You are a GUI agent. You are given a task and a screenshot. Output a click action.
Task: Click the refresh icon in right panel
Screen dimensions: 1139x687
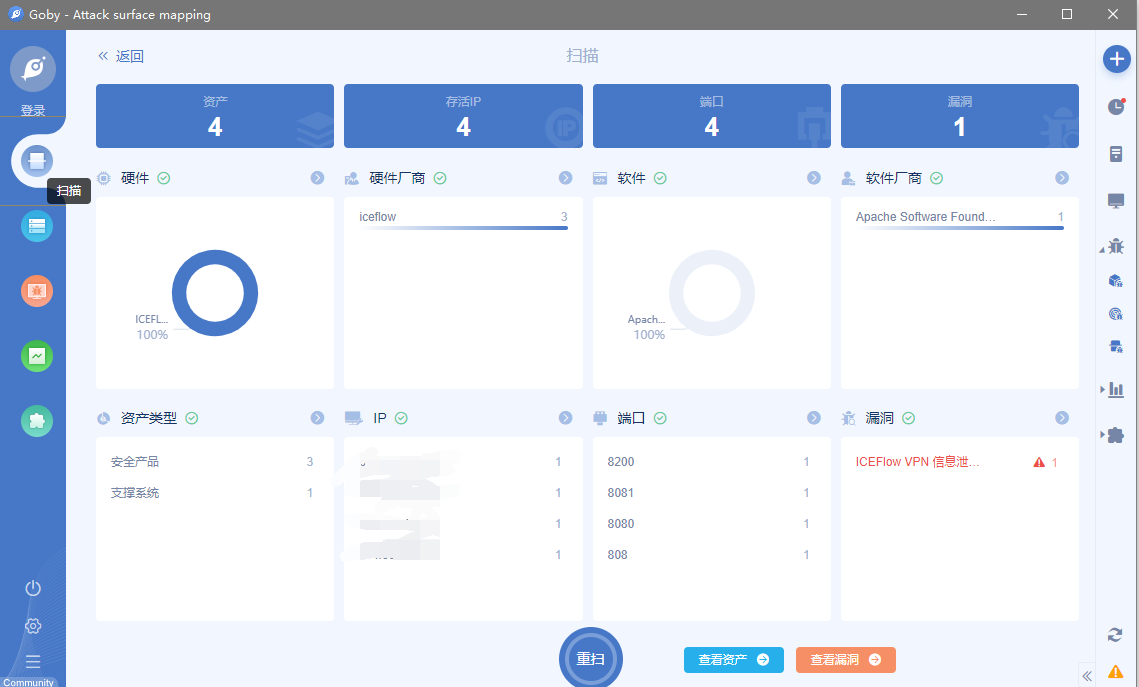1116,634
